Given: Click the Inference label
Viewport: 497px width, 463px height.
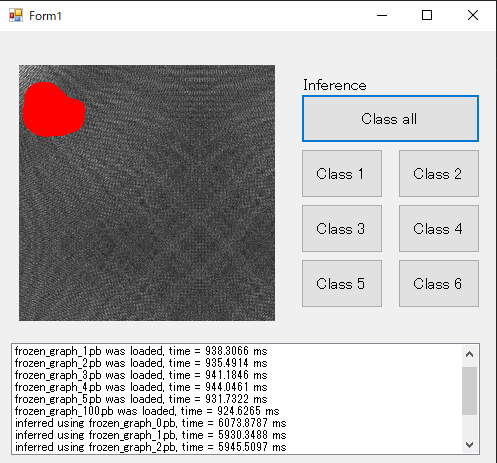Looking at the screenshot, I should point(335,85).
